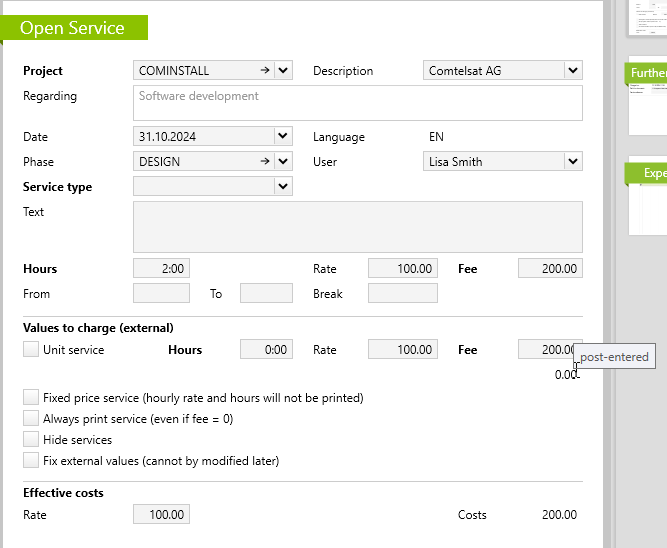This screenshot has height=548, width=667.
Task: Click the From time field
Action: (x=161, y=293)
